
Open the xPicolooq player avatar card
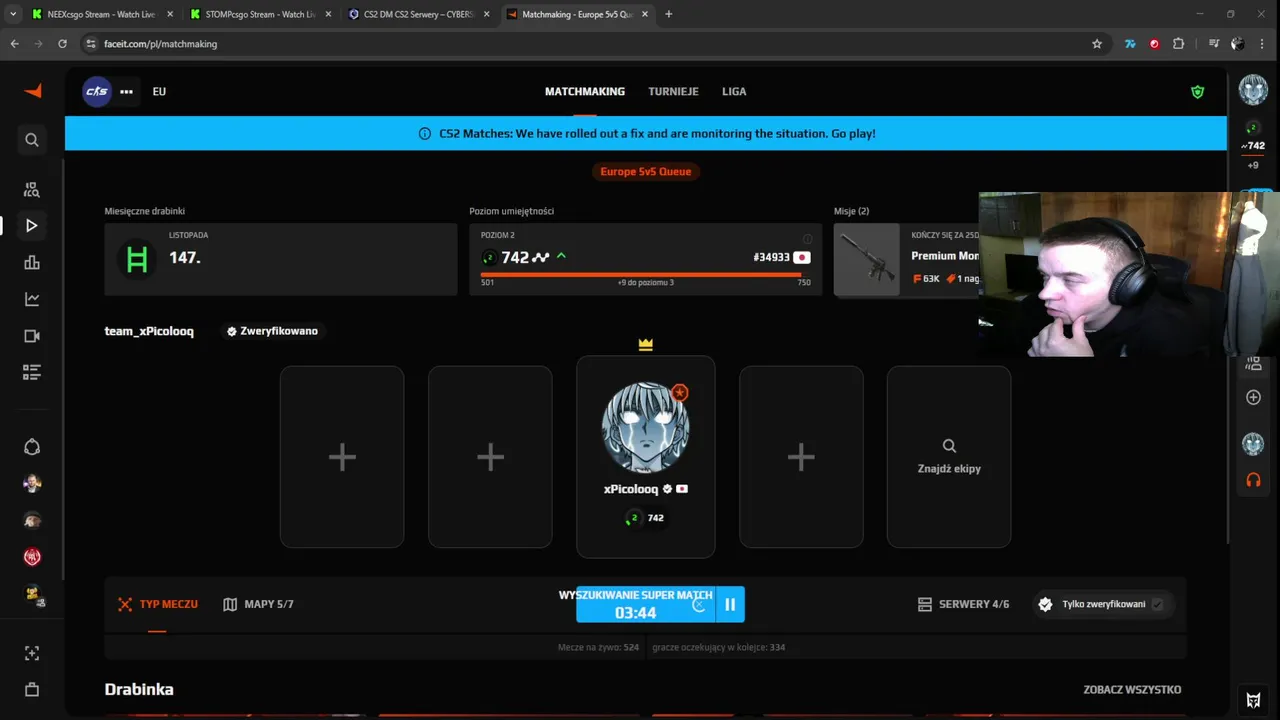(x=645, y=457)
